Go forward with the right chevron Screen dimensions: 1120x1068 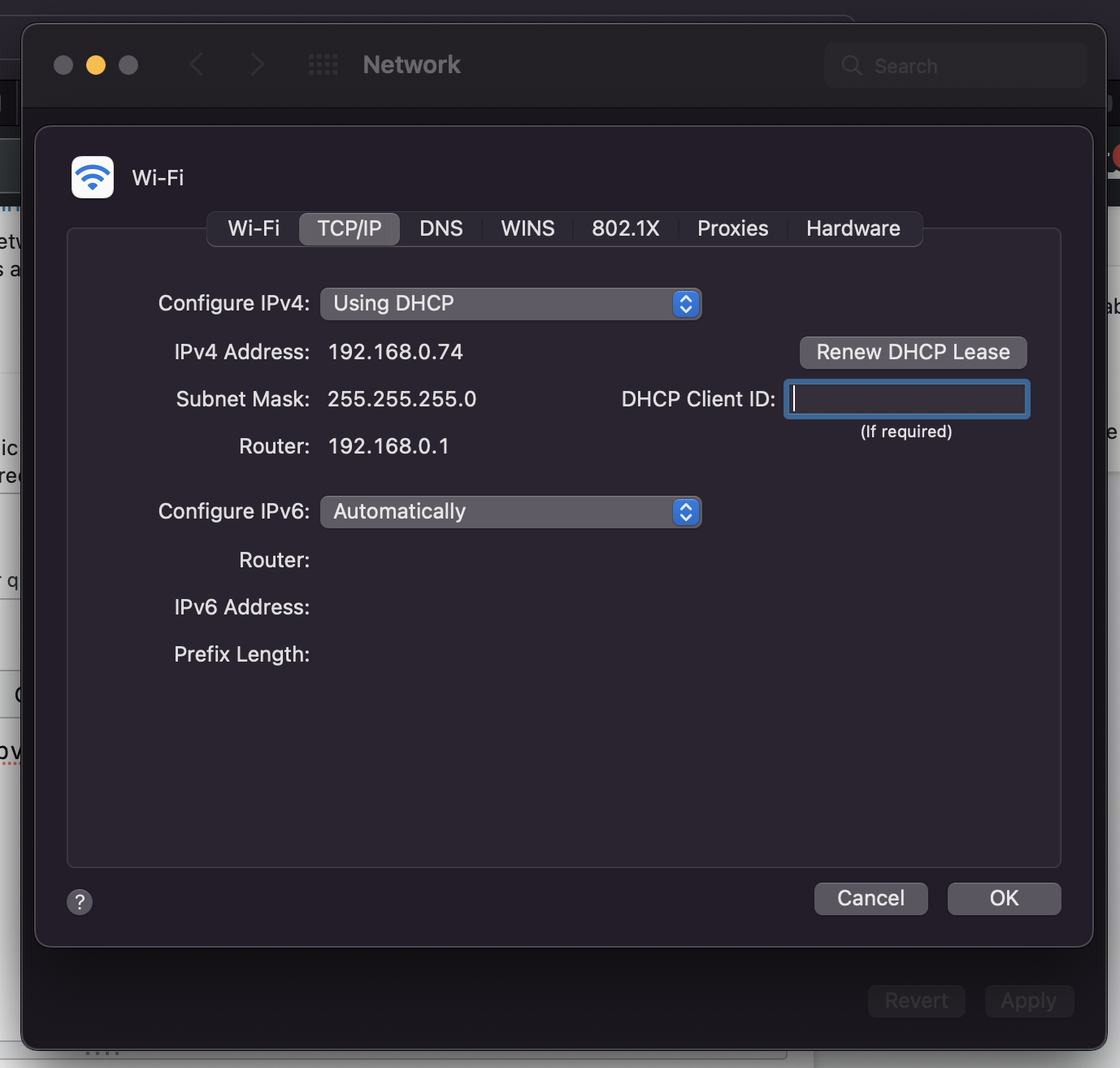[258, 65]
